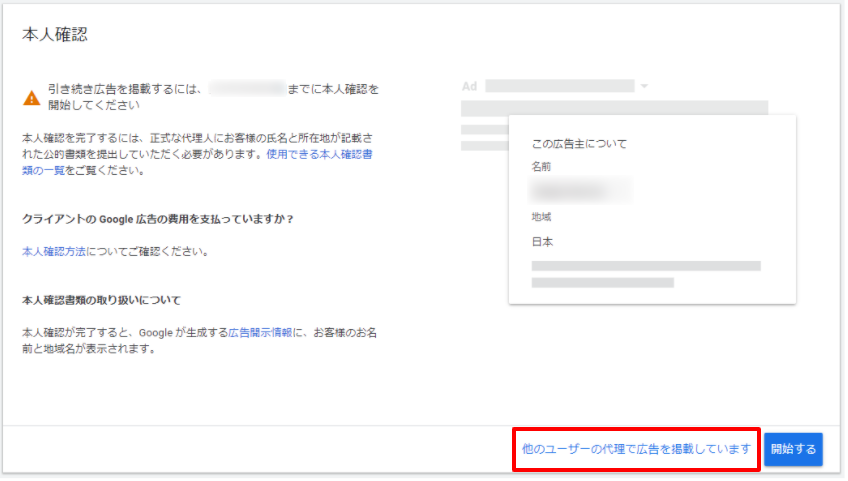Click the gray Ad badge in preview

469,86
